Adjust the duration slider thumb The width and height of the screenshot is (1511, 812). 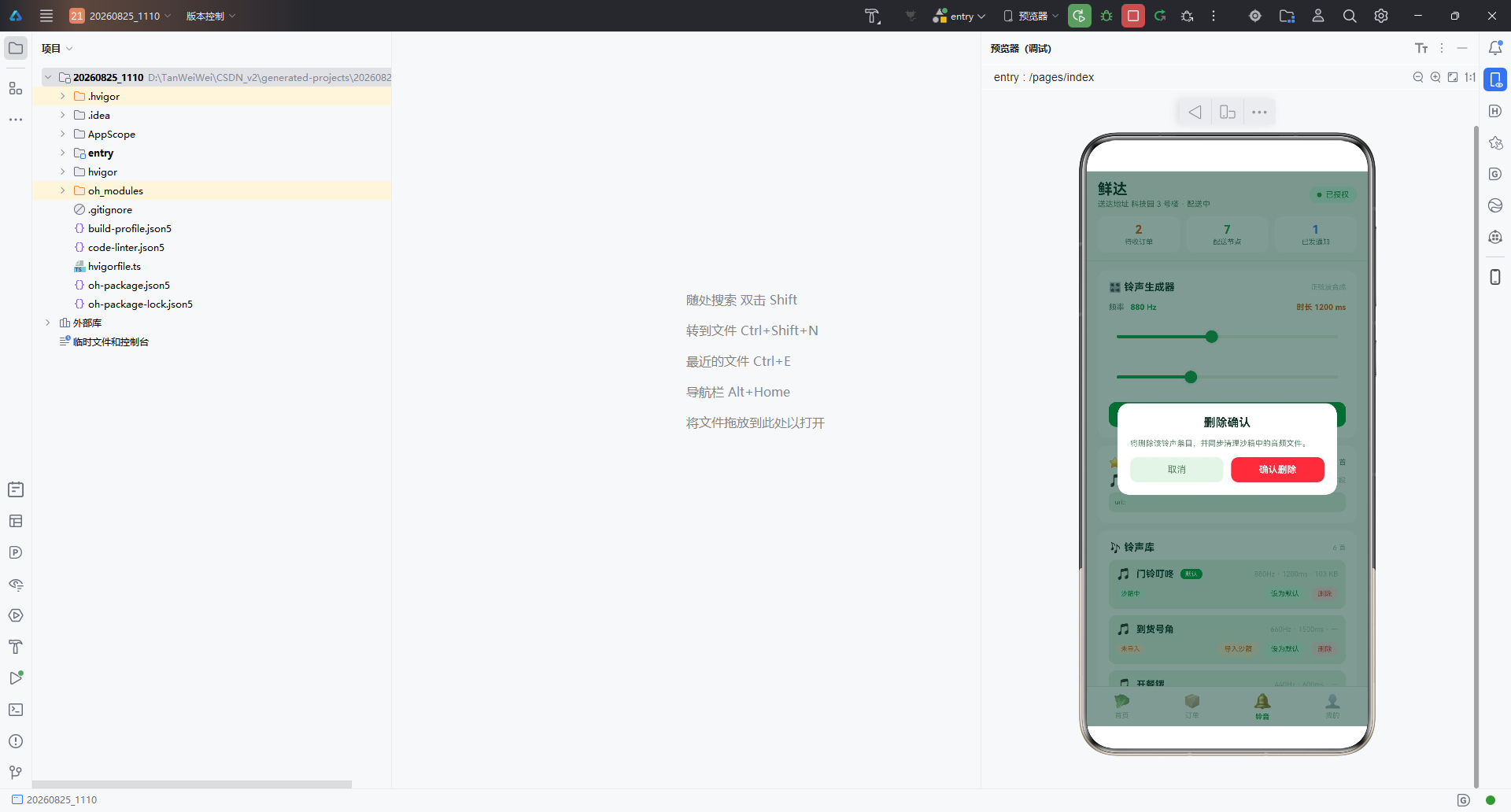point(1191,377)
